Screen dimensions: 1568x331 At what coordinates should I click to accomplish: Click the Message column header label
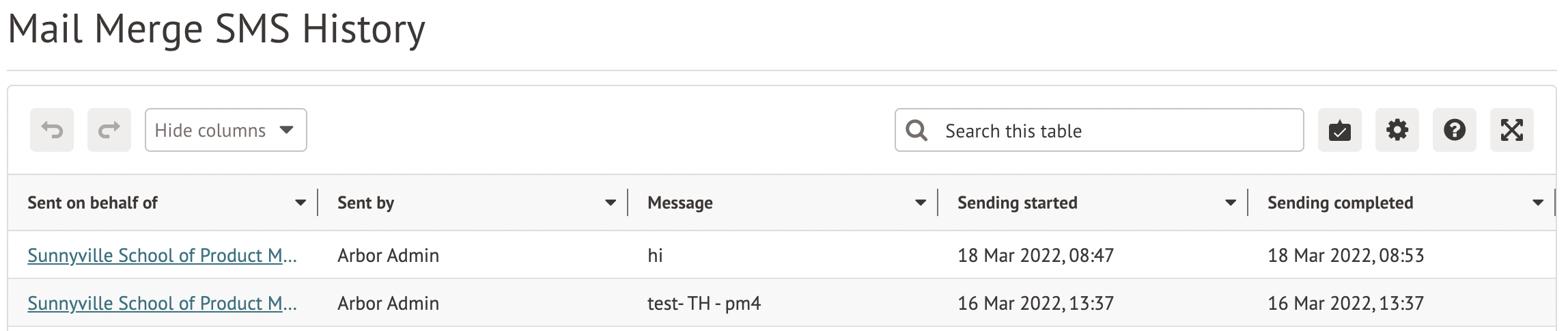pos(680,202)
